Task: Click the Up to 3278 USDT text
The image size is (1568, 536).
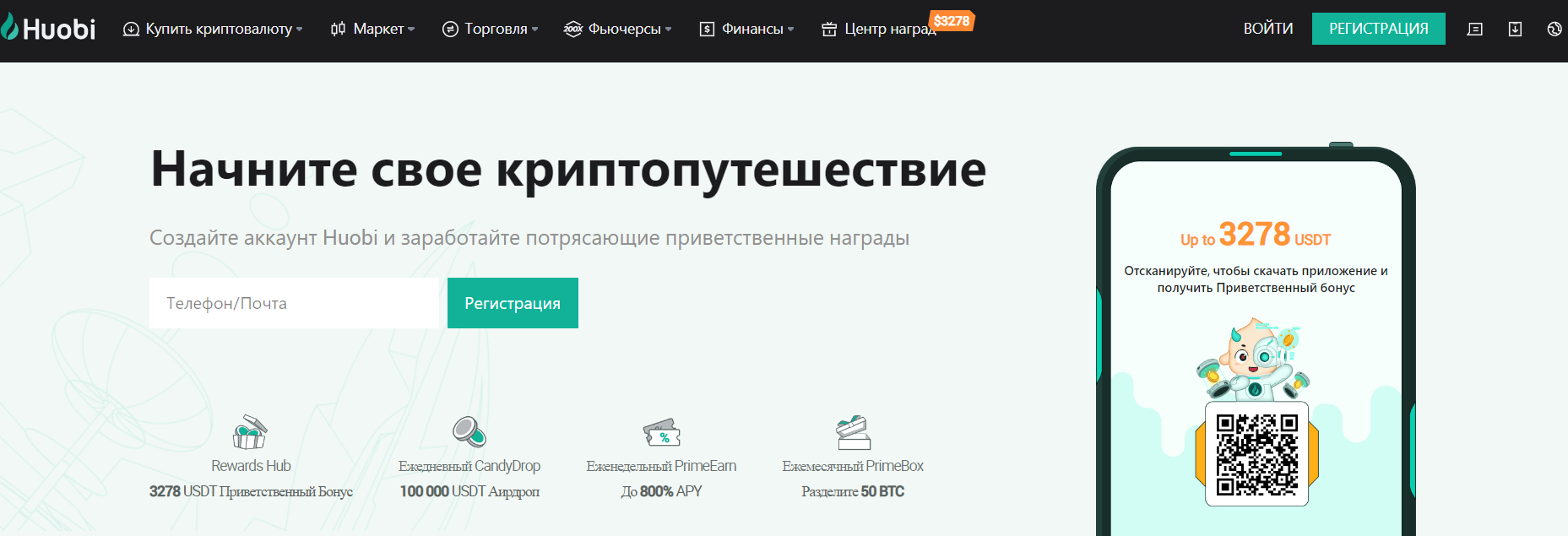Action: (x=1256, y=234)
